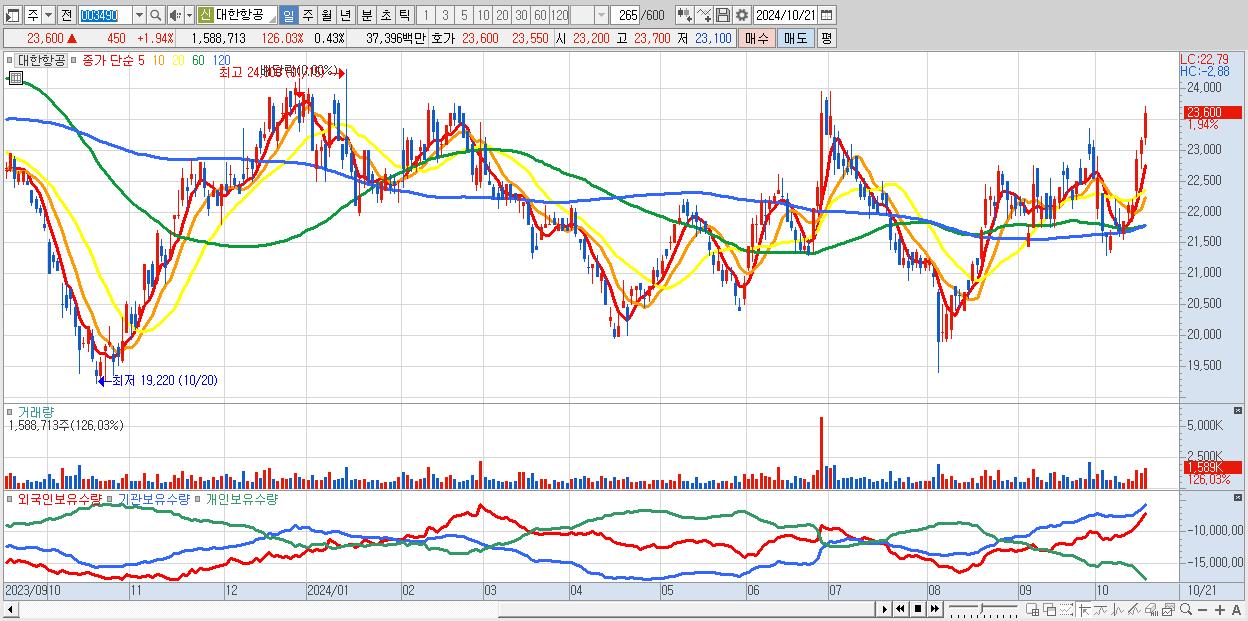
Task: Click the 매도 sell button
Action: coord(795,38)
